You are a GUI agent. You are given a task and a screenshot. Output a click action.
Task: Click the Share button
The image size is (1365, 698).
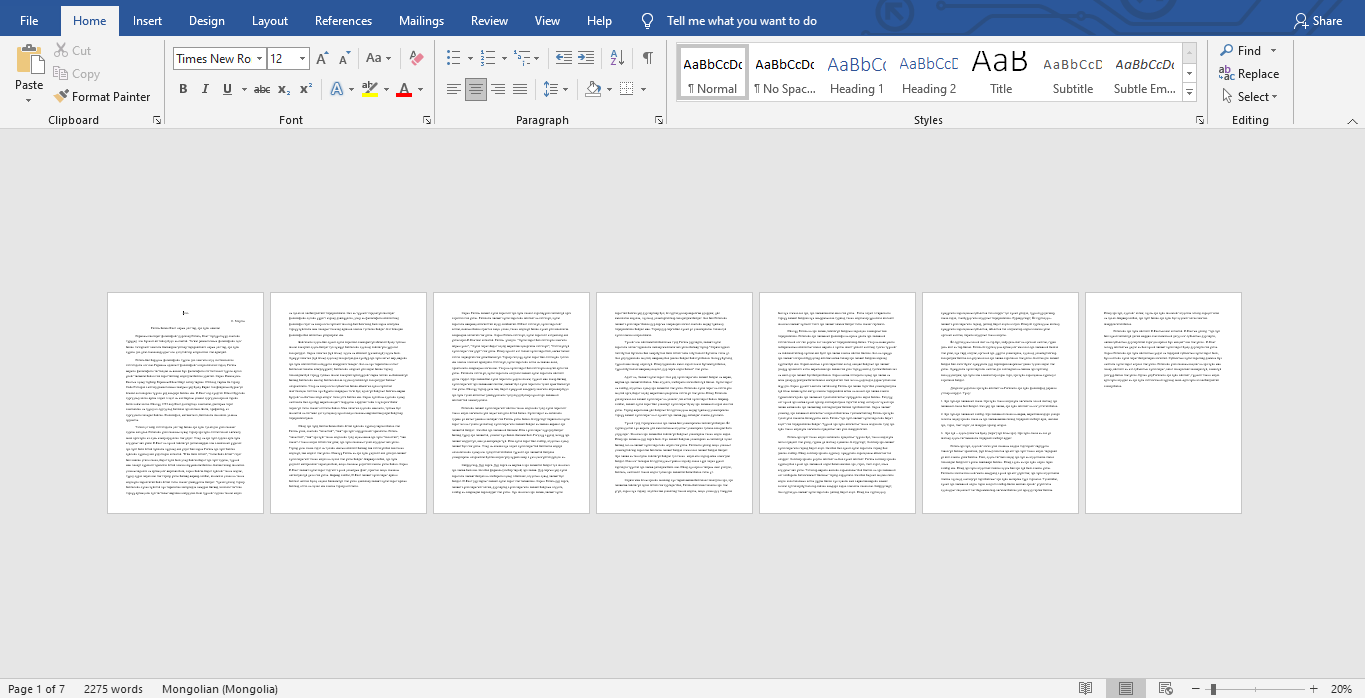1317,21
